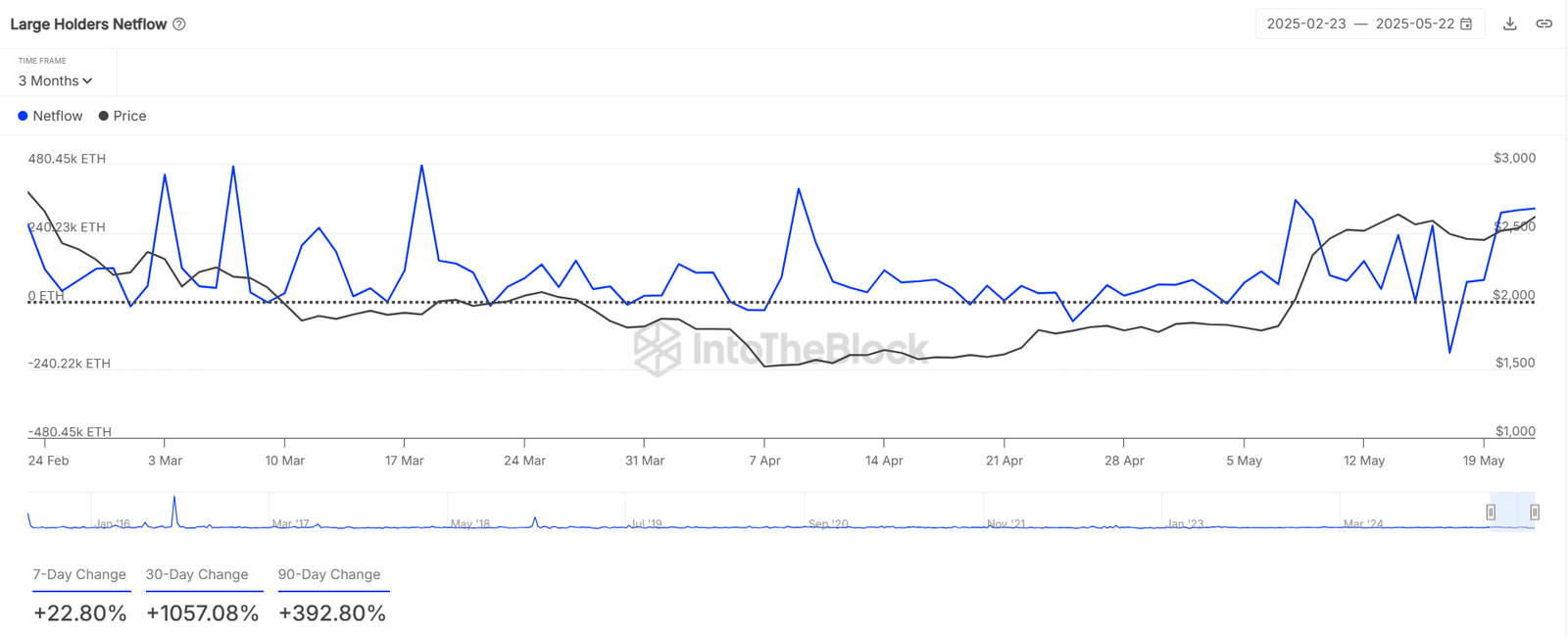
Task: Open the 3 Months time frame dropdown
Action: (x=55, y=81)
